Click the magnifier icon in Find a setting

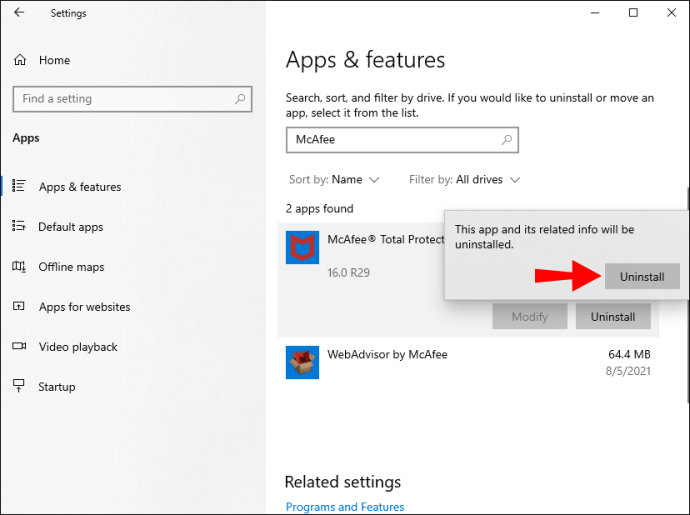tap(240, 99)
